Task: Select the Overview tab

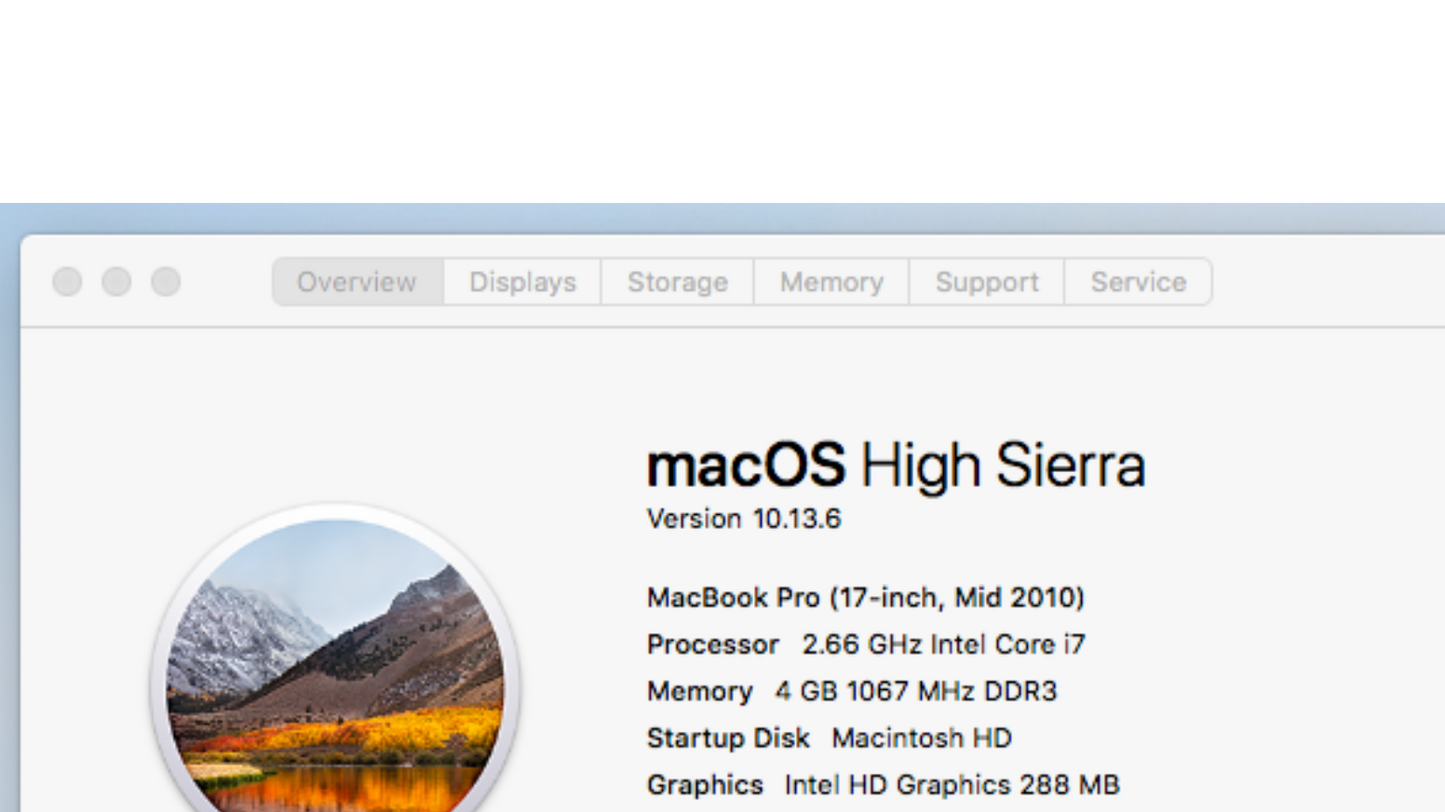Action: click(x=357, y=282)
